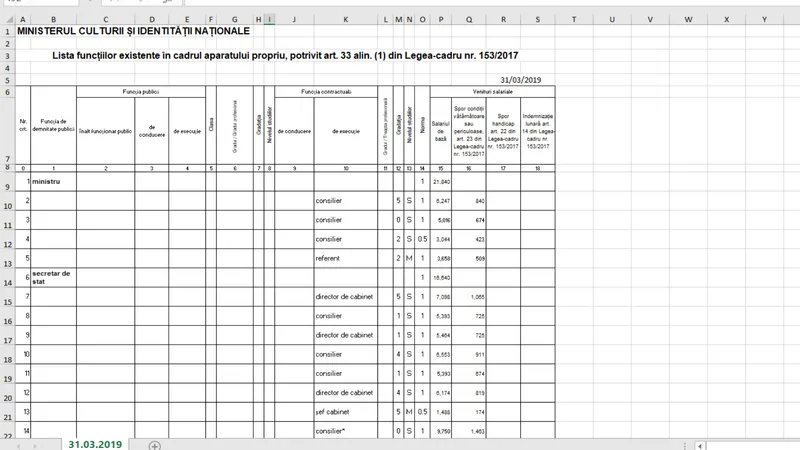Click the salary cell 21,840
Viewport: 800px width, 450px height.
tap(441, 182)
